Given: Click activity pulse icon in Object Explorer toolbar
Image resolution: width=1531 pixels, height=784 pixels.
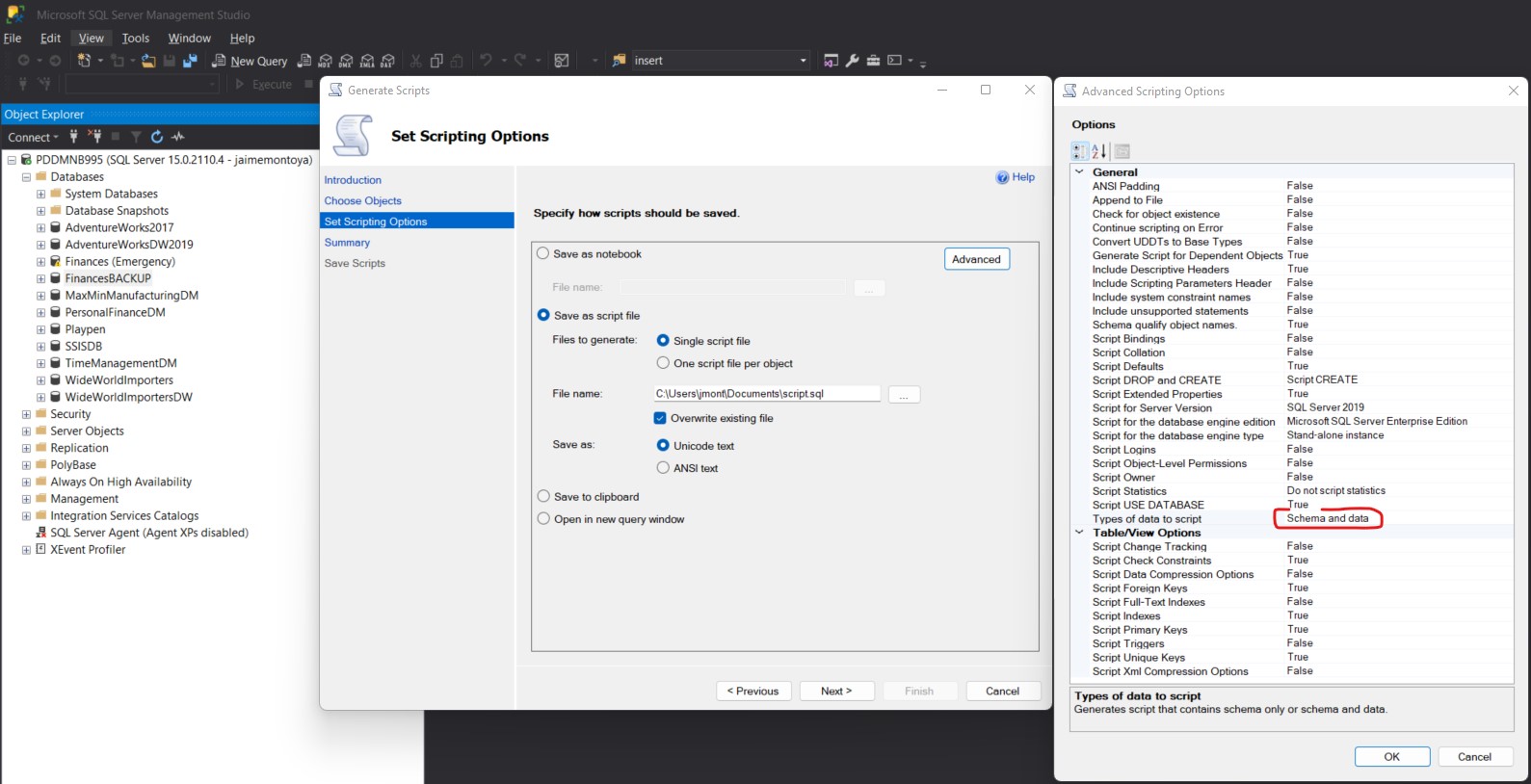Looking at the screenshot, I should coord(178,137).
